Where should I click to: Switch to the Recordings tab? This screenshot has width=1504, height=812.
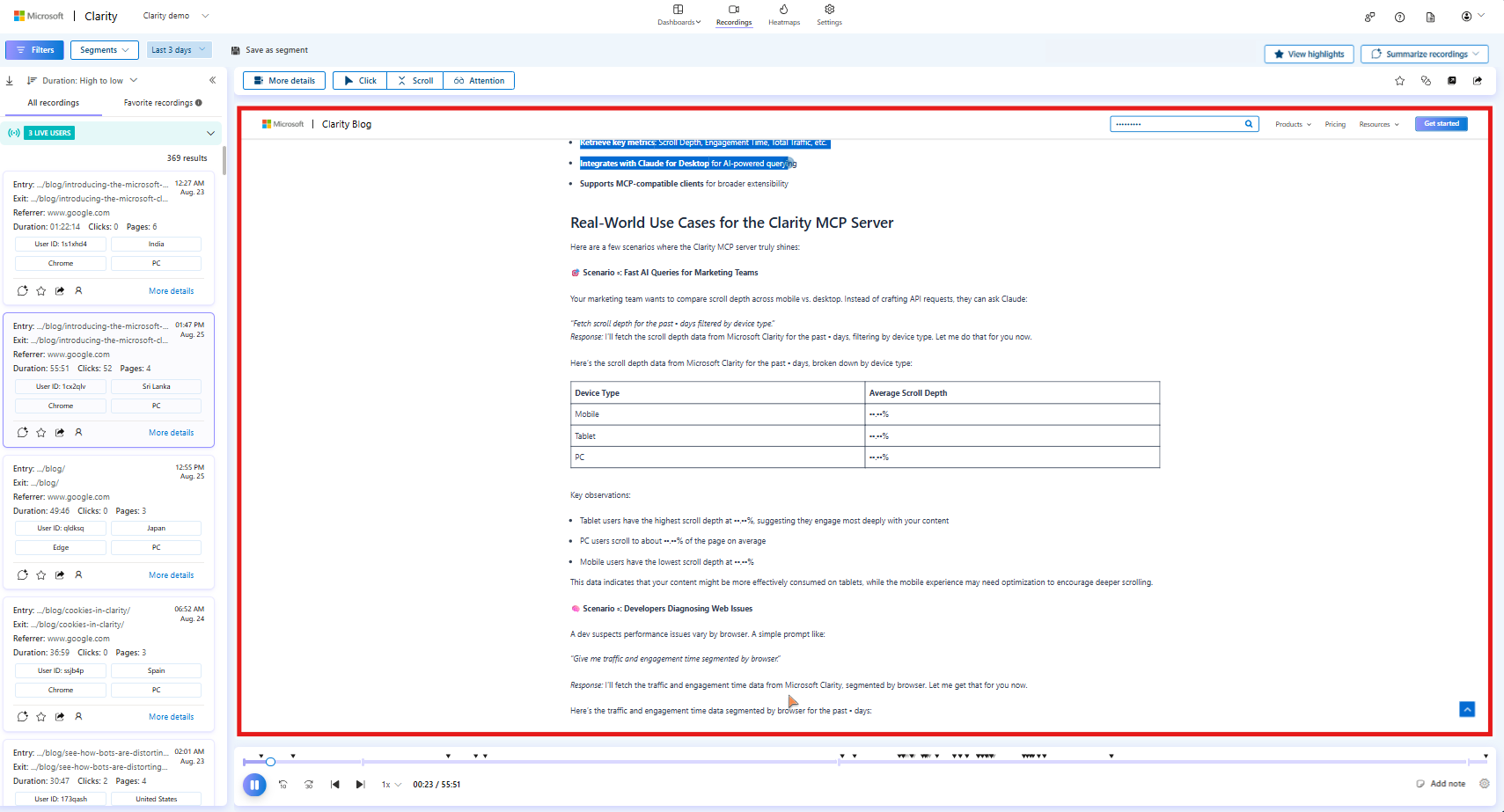point(734,15)
